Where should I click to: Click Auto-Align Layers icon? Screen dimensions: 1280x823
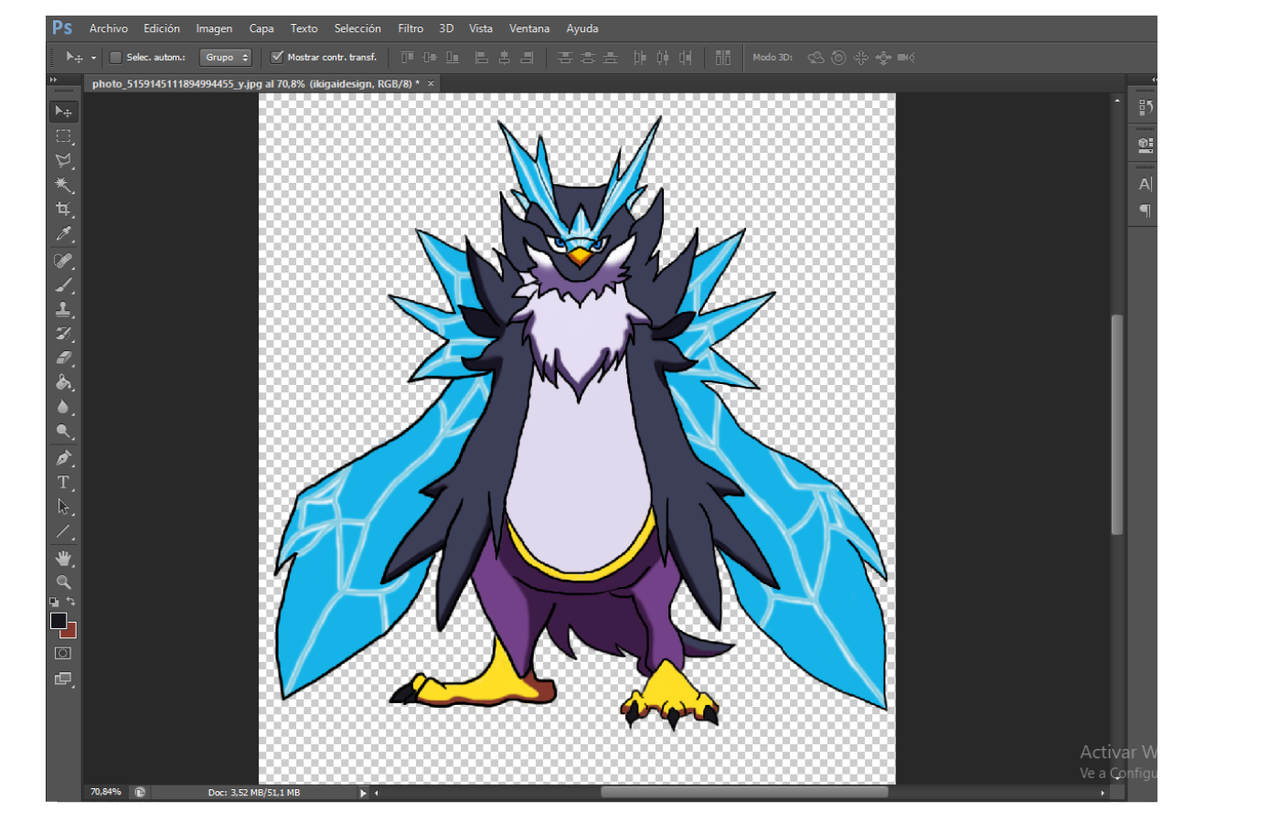point(723,58)
